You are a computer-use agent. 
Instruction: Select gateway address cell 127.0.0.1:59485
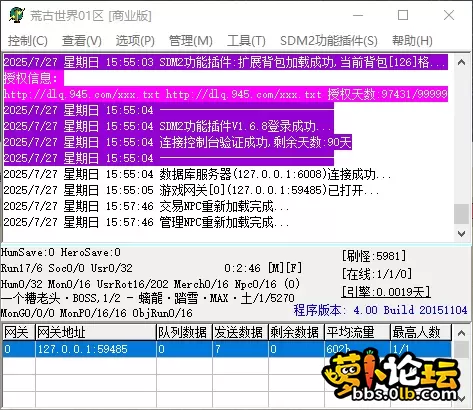[x=96, y=349]
